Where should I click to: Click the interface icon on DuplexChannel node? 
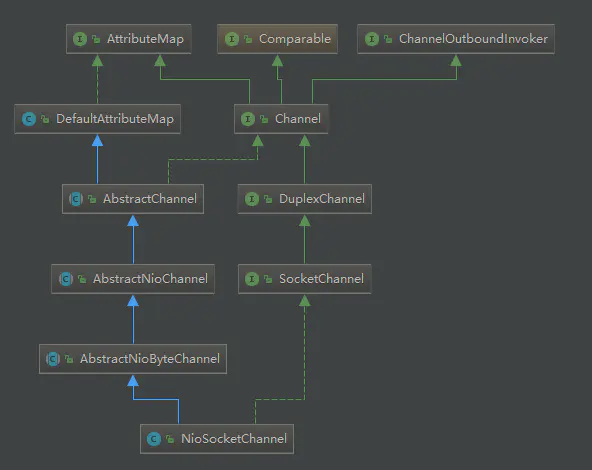252,199
